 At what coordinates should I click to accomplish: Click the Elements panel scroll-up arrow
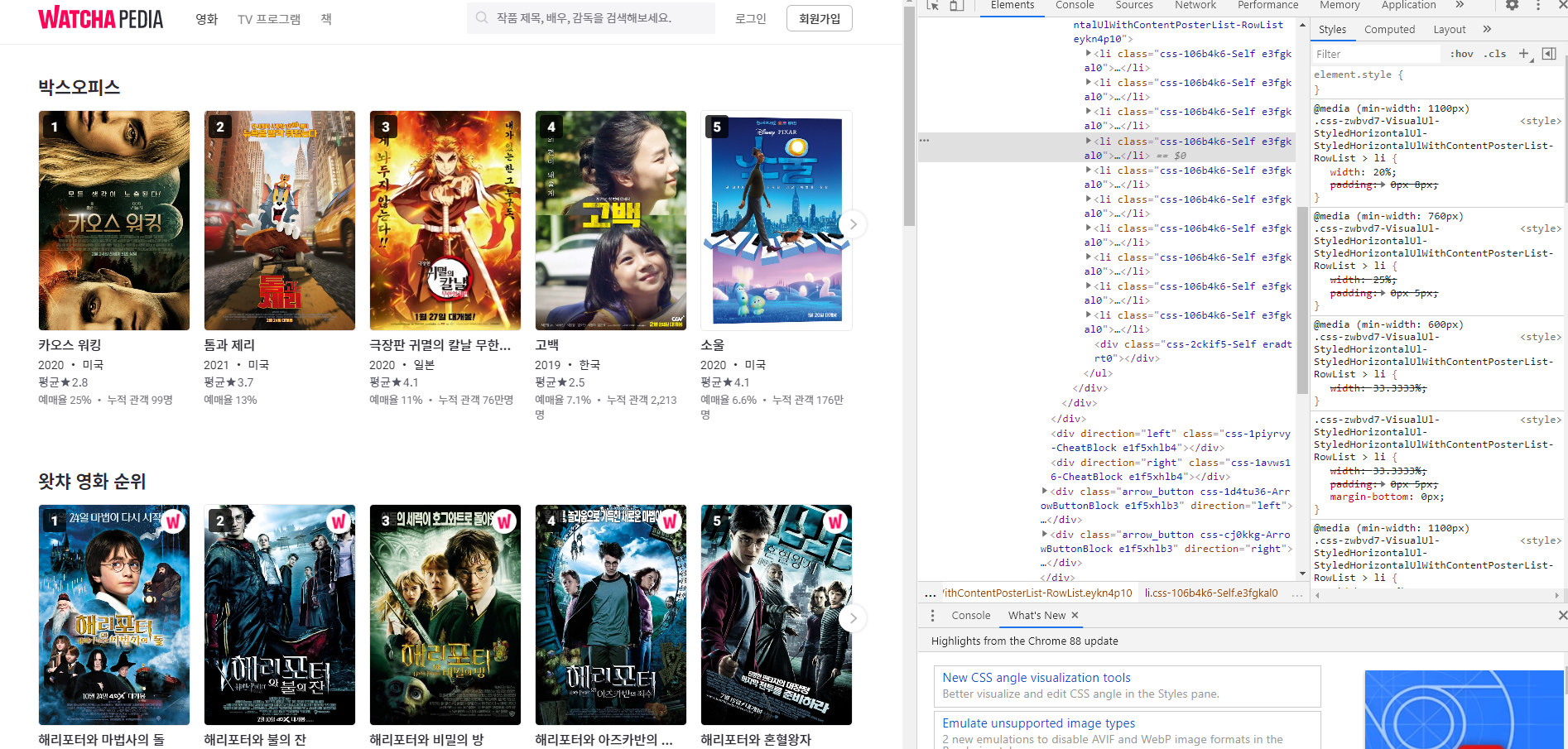pyautogui.click(x=1302, y=26)
